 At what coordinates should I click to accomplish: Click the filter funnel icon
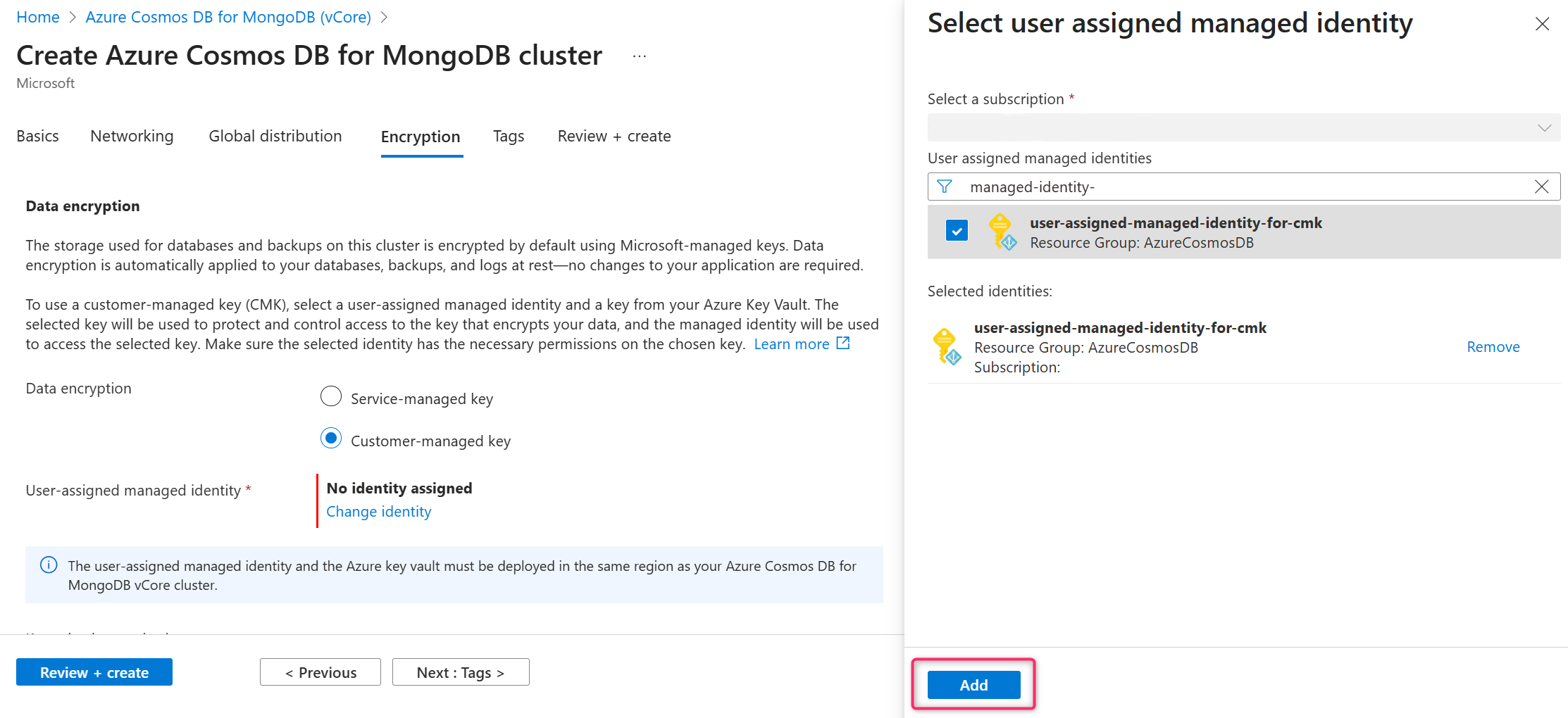tap(945, 187)
